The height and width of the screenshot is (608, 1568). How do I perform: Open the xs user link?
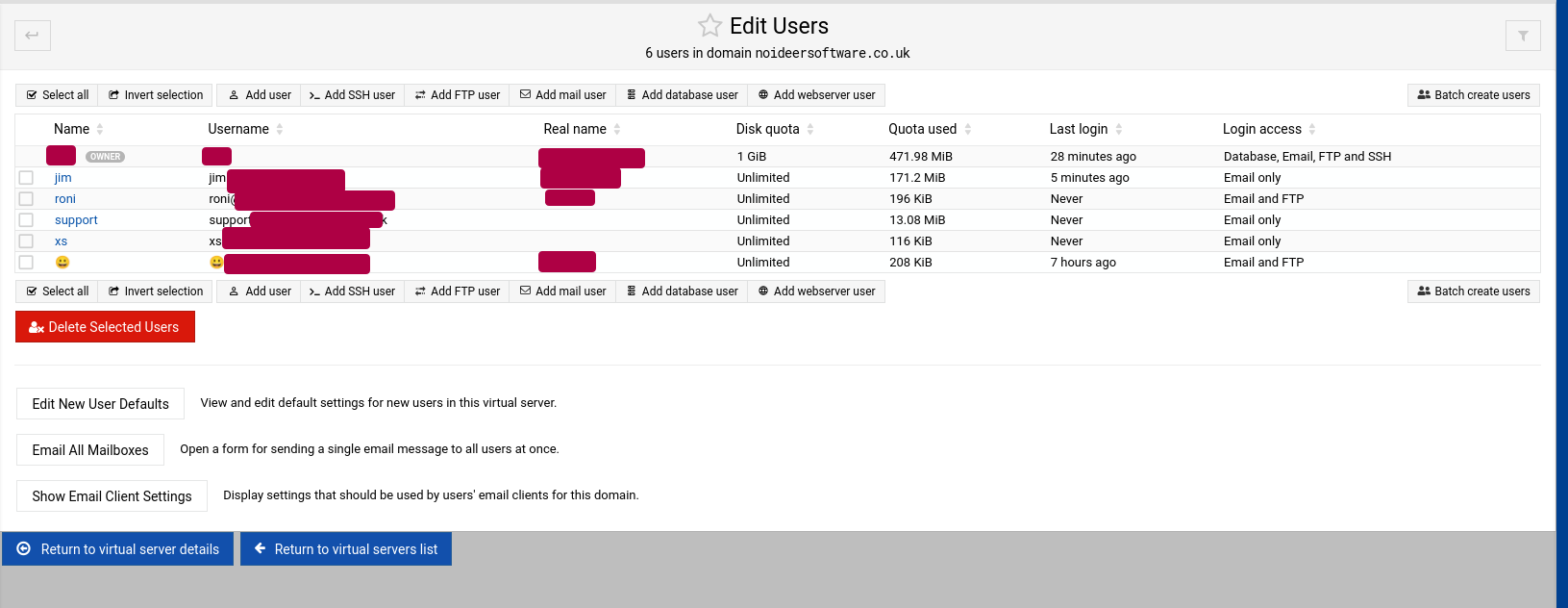click(x=61, y=241)
